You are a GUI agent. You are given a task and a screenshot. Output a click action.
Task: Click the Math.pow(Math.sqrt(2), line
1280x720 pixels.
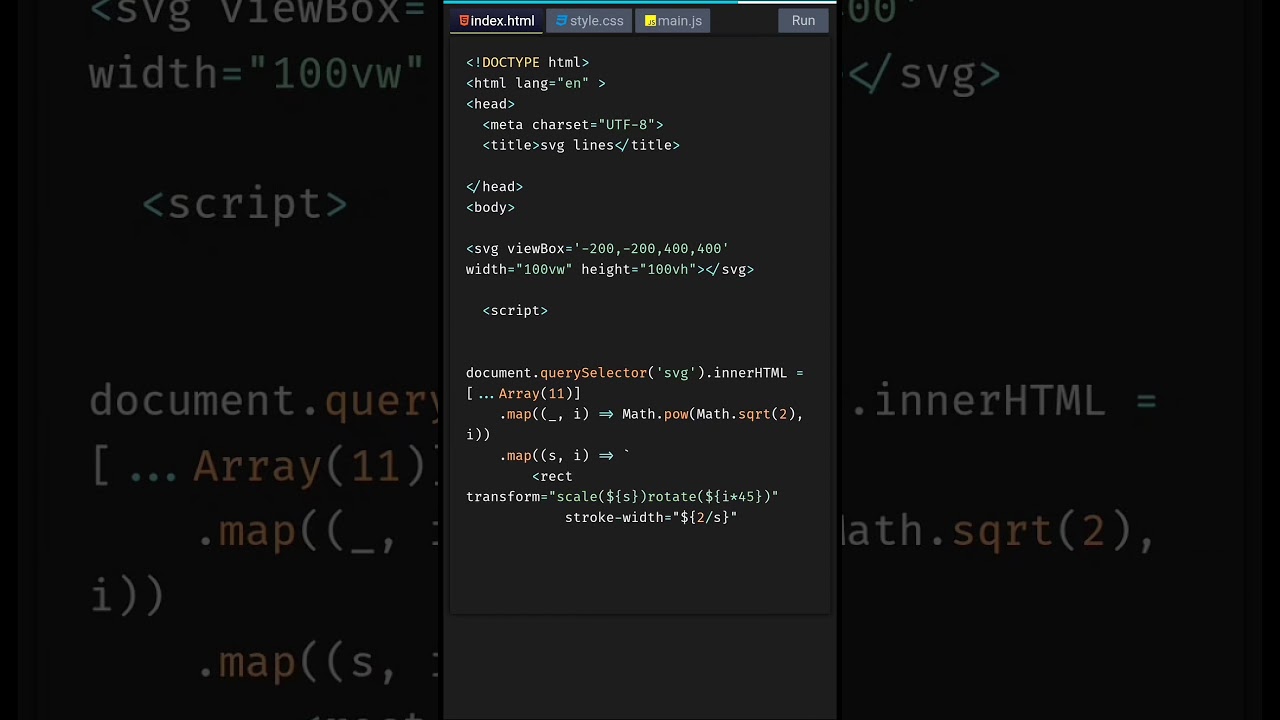pyautogui.click(x=651, y=414)
